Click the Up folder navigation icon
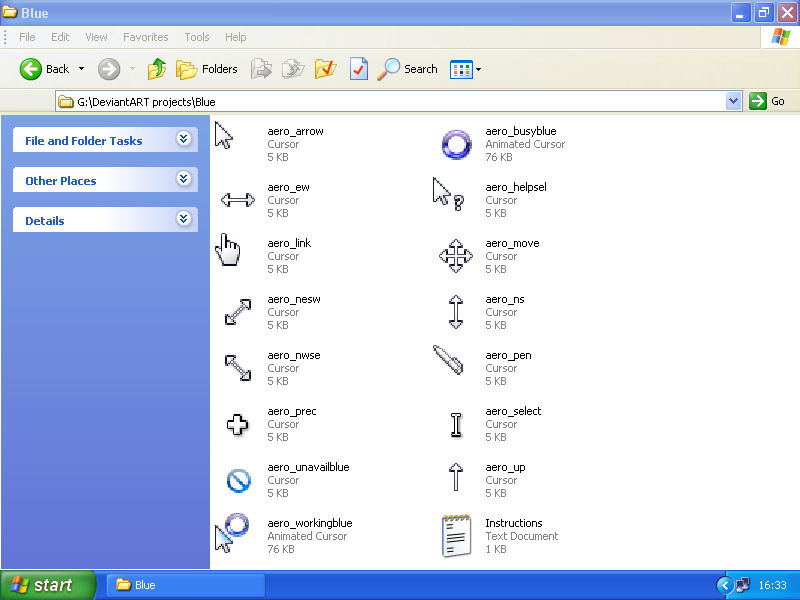The image size is (800, 600). tap(155, 69)
